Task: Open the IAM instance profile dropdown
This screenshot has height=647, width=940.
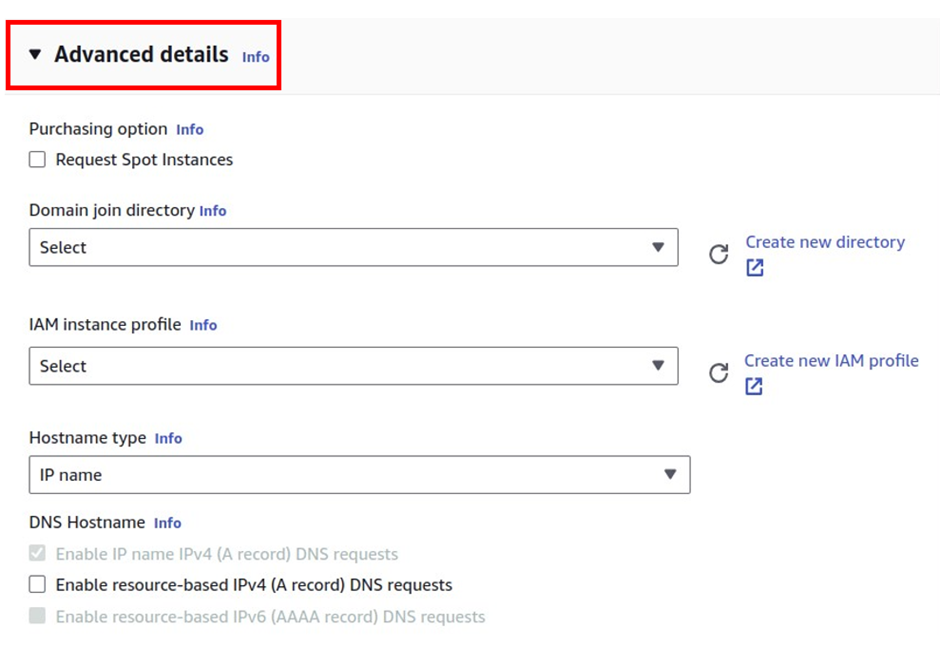Action: pyautogui.click(x=354, y=366)
